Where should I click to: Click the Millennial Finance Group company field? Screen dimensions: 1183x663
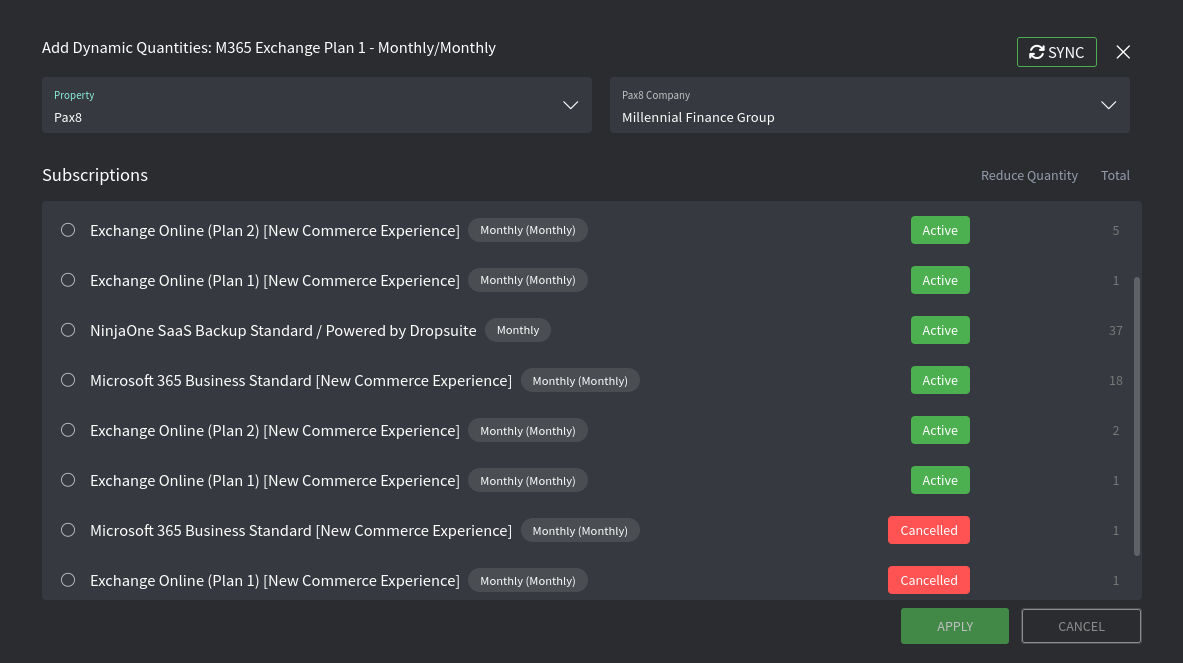[869, 105]
